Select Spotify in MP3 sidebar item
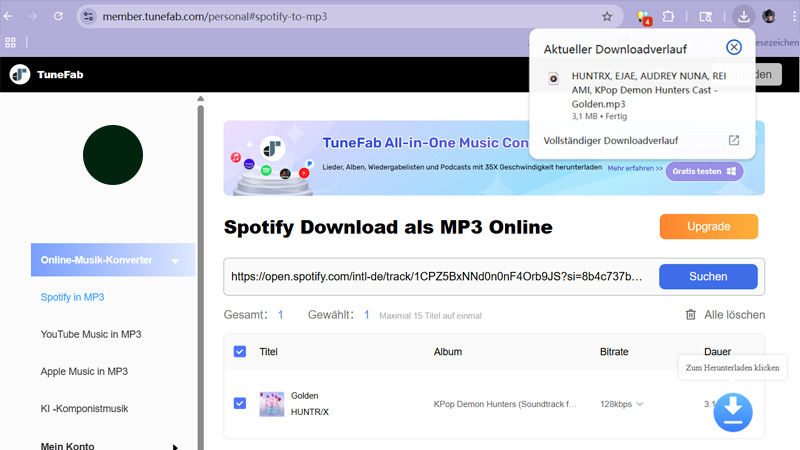This screenshot has width=800, height=450. [x=72, y=297]
